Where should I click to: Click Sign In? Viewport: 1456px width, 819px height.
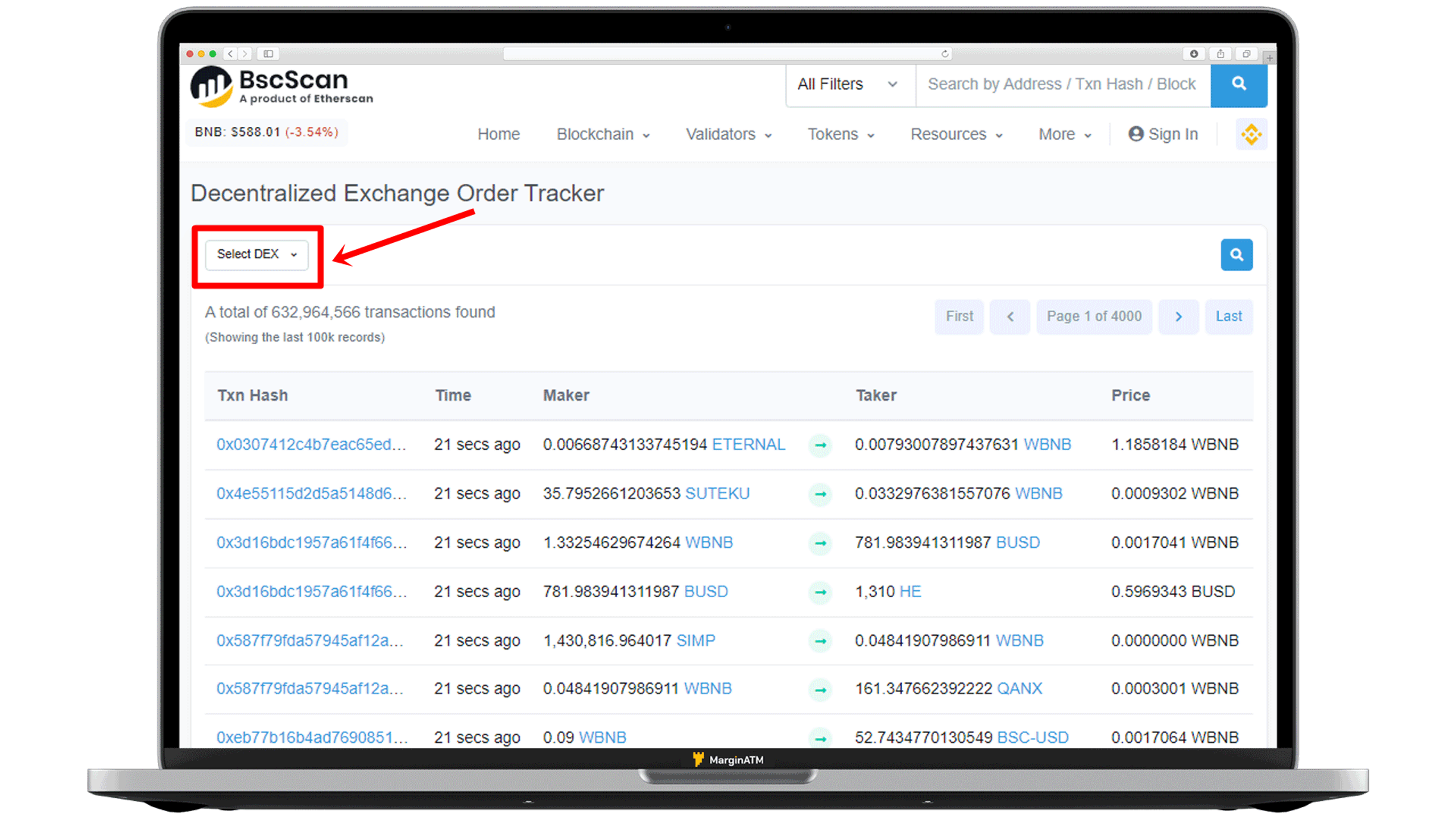[x=1163, y=134]
